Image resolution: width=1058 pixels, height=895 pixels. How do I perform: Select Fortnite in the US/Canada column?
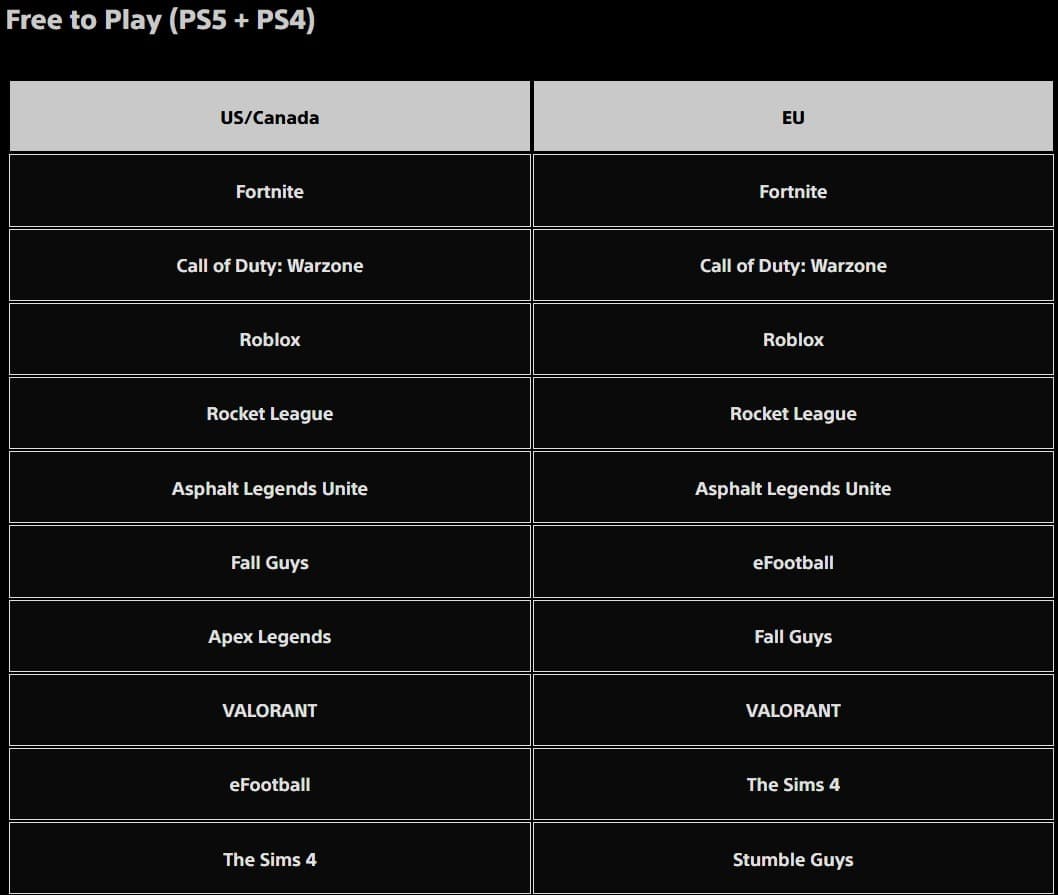(x=270, y=191)
